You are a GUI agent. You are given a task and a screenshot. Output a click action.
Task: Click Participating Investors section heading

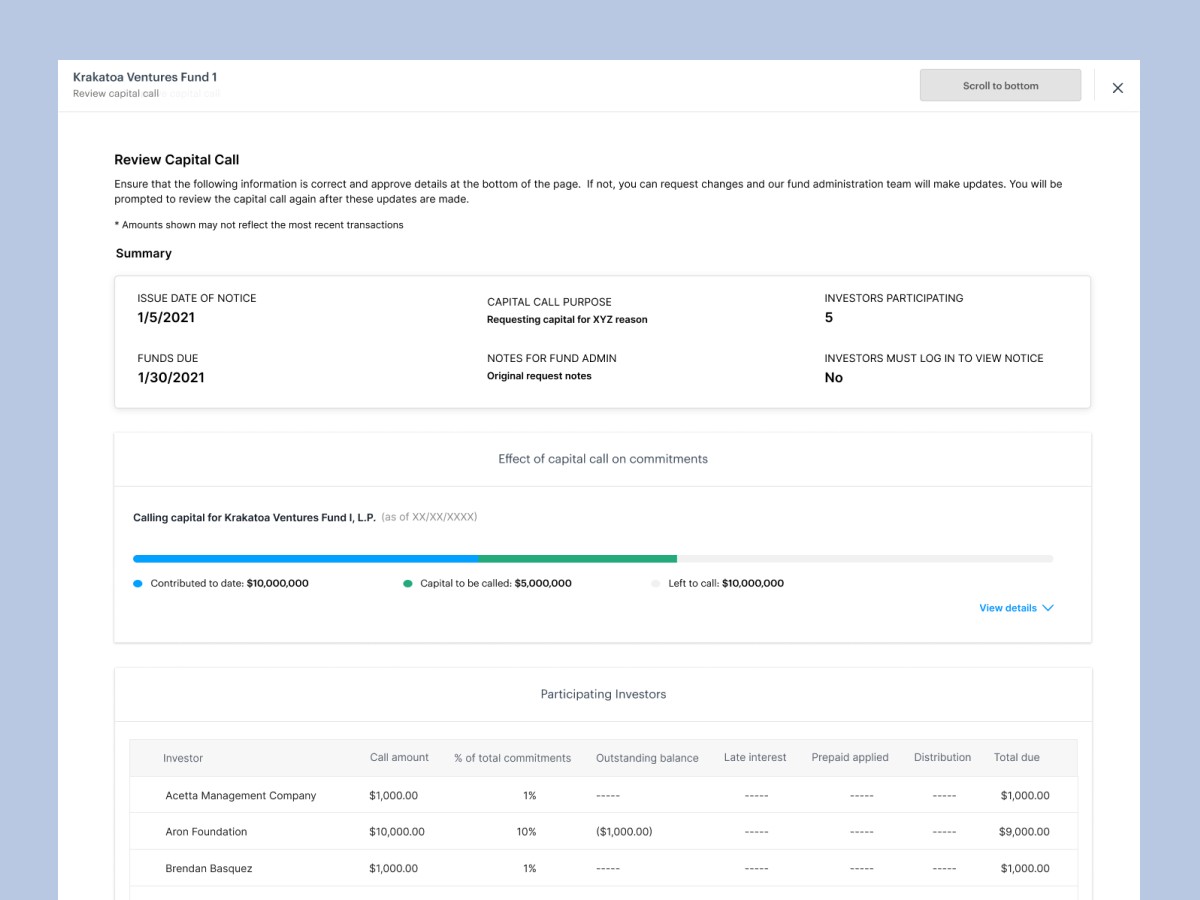click(603, 694)
